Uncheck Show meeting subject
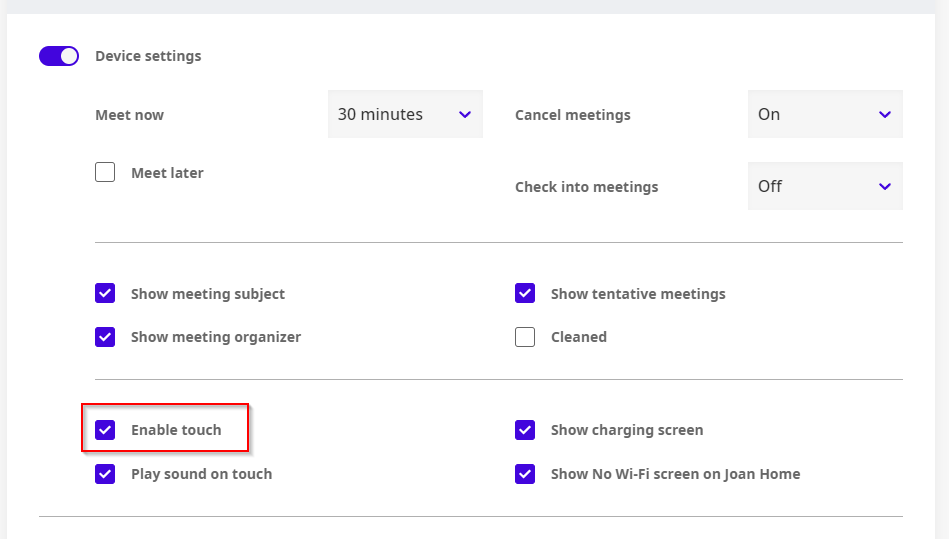The image size is (949, 539). [x=105, y=293]
